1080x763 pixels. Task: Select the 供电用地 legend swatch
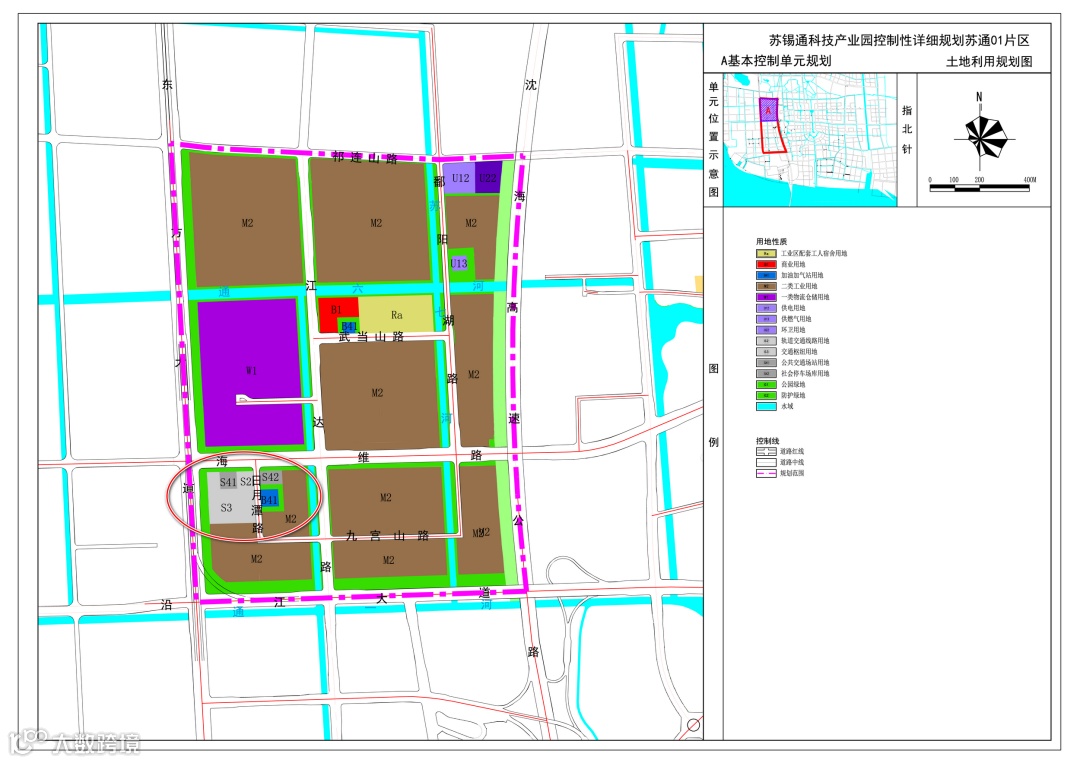click(x=766, y=309)
